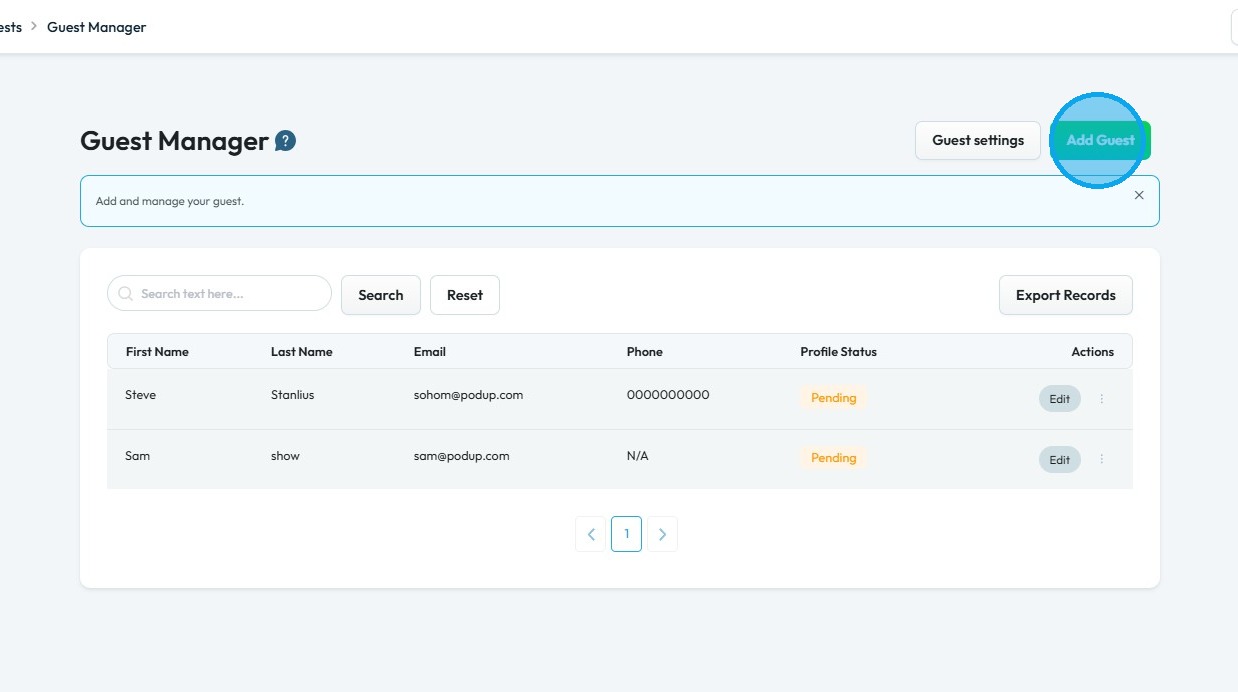Viewport: 1238px width, 692px height.
Task: Open more options for Sam's row
Action: [x=1102, y=460]
